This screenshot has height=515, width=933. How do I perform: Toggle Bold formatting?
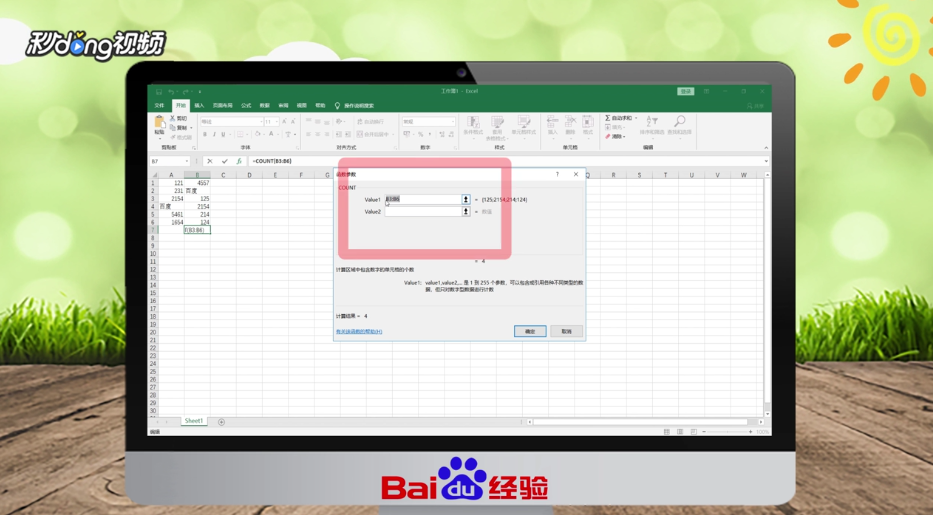click(x=205, y=134)
